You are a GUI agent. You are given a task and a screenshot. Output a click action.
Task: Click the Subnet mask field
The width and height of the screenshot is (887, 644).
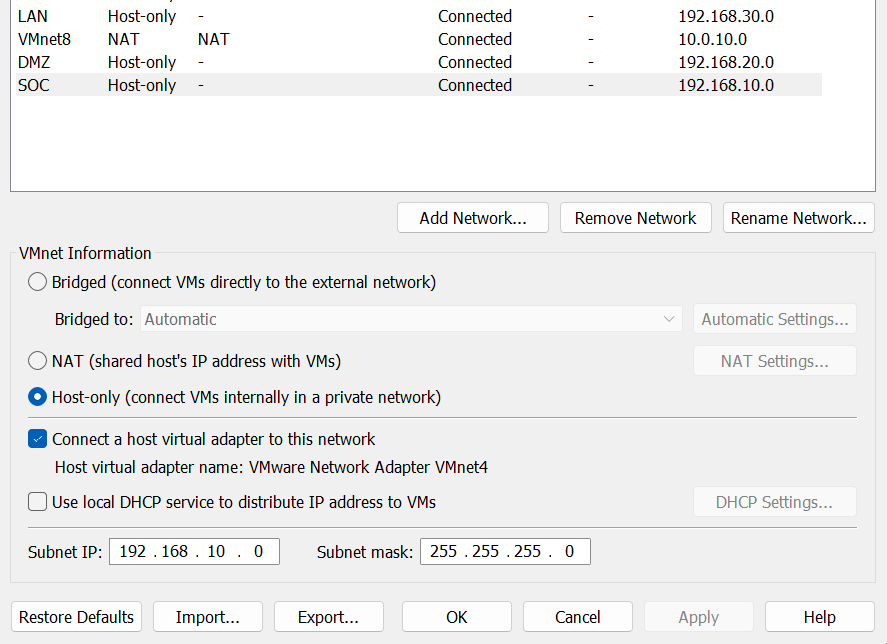click(505, 551)
